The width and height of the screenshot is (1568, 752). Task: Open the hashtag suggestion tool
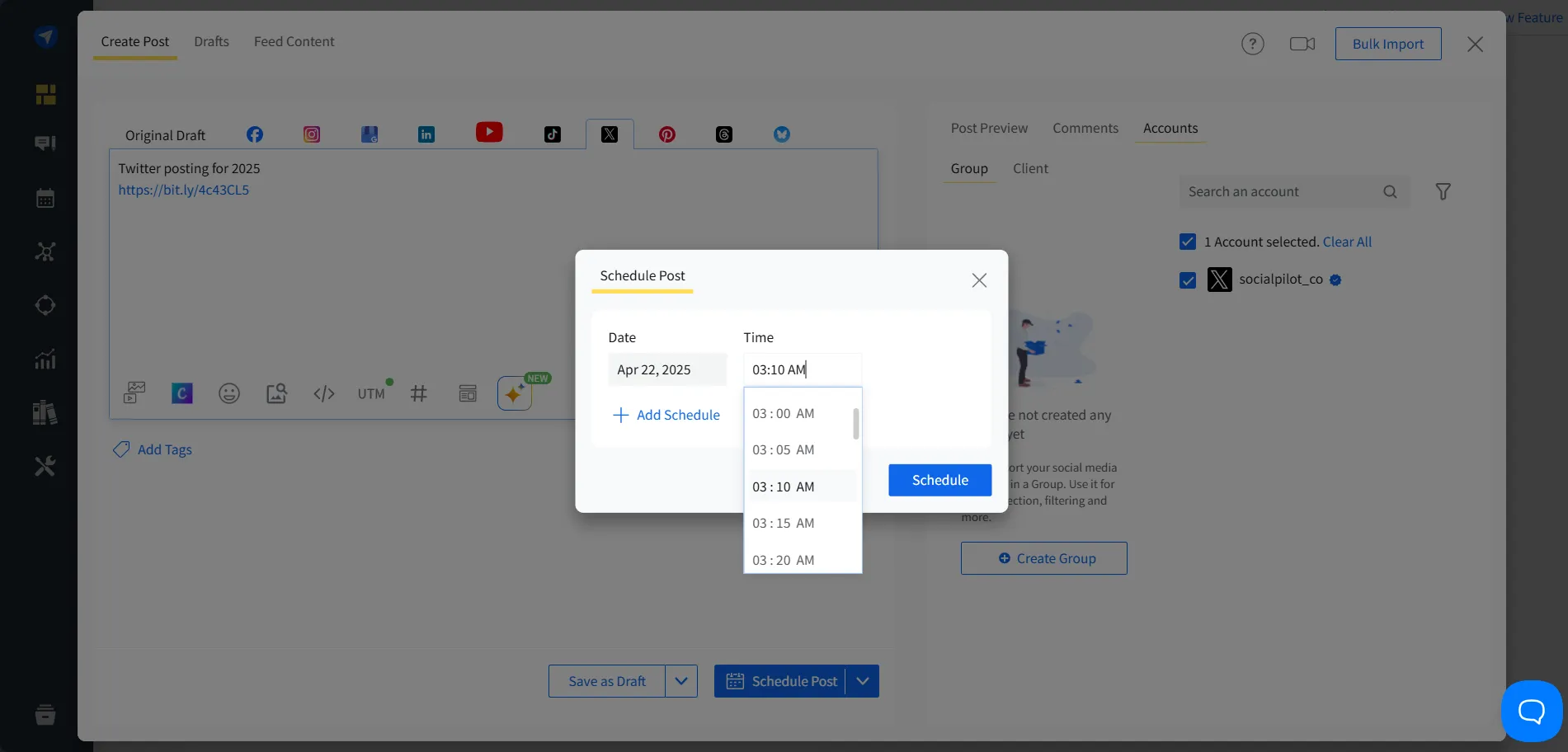(419, 393)
